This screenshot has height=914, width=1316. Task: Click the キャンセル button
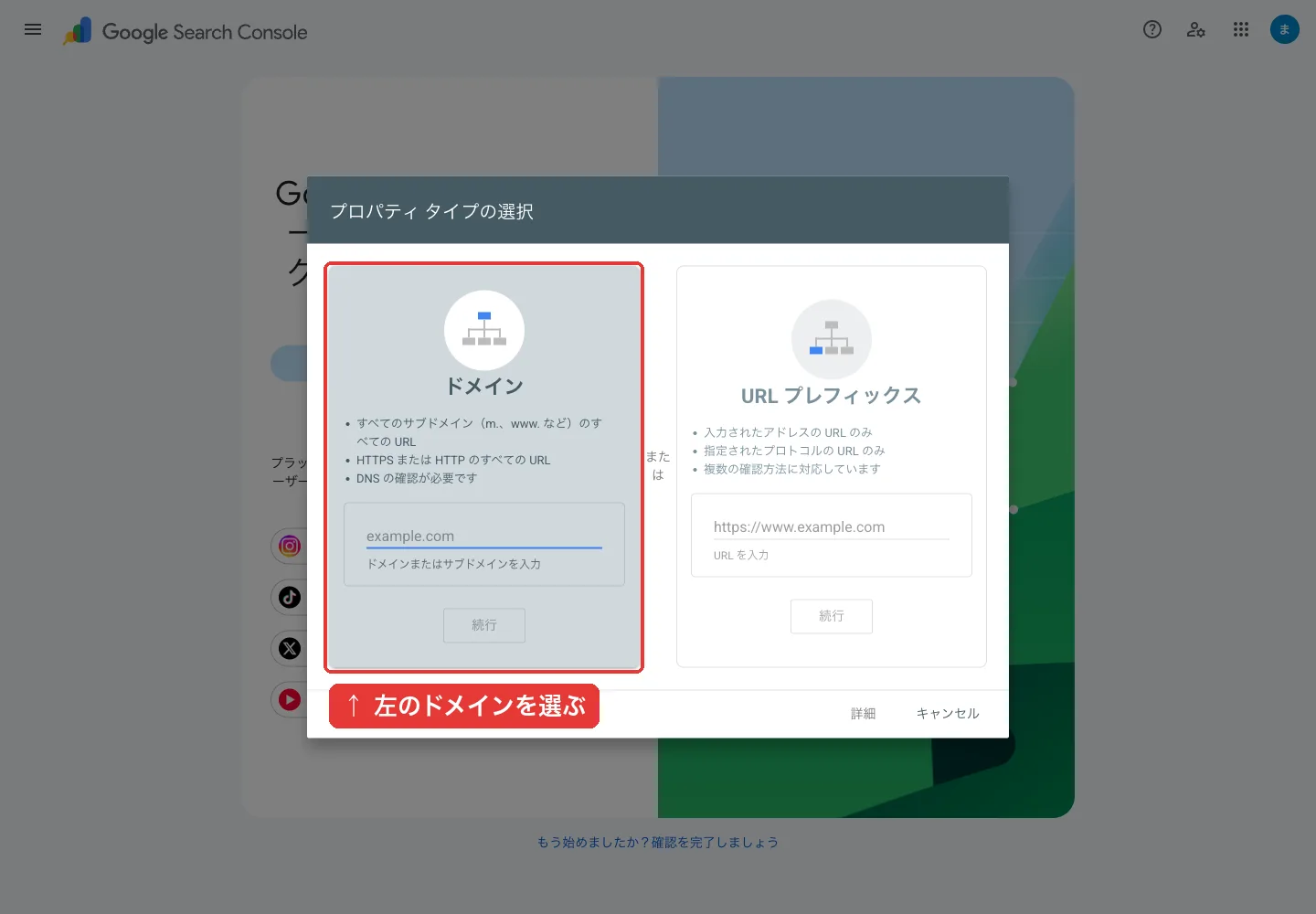[948, 714]
